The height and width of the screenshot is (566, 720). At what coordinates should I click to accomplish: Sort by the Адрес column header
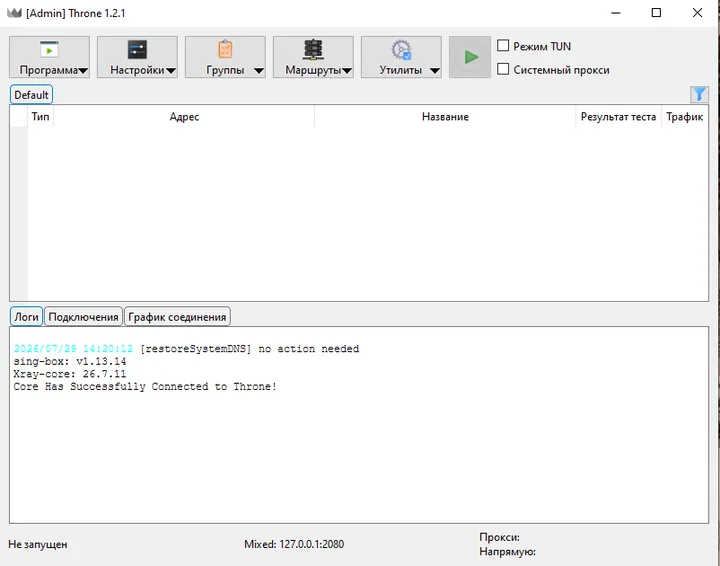pos(184,117)
